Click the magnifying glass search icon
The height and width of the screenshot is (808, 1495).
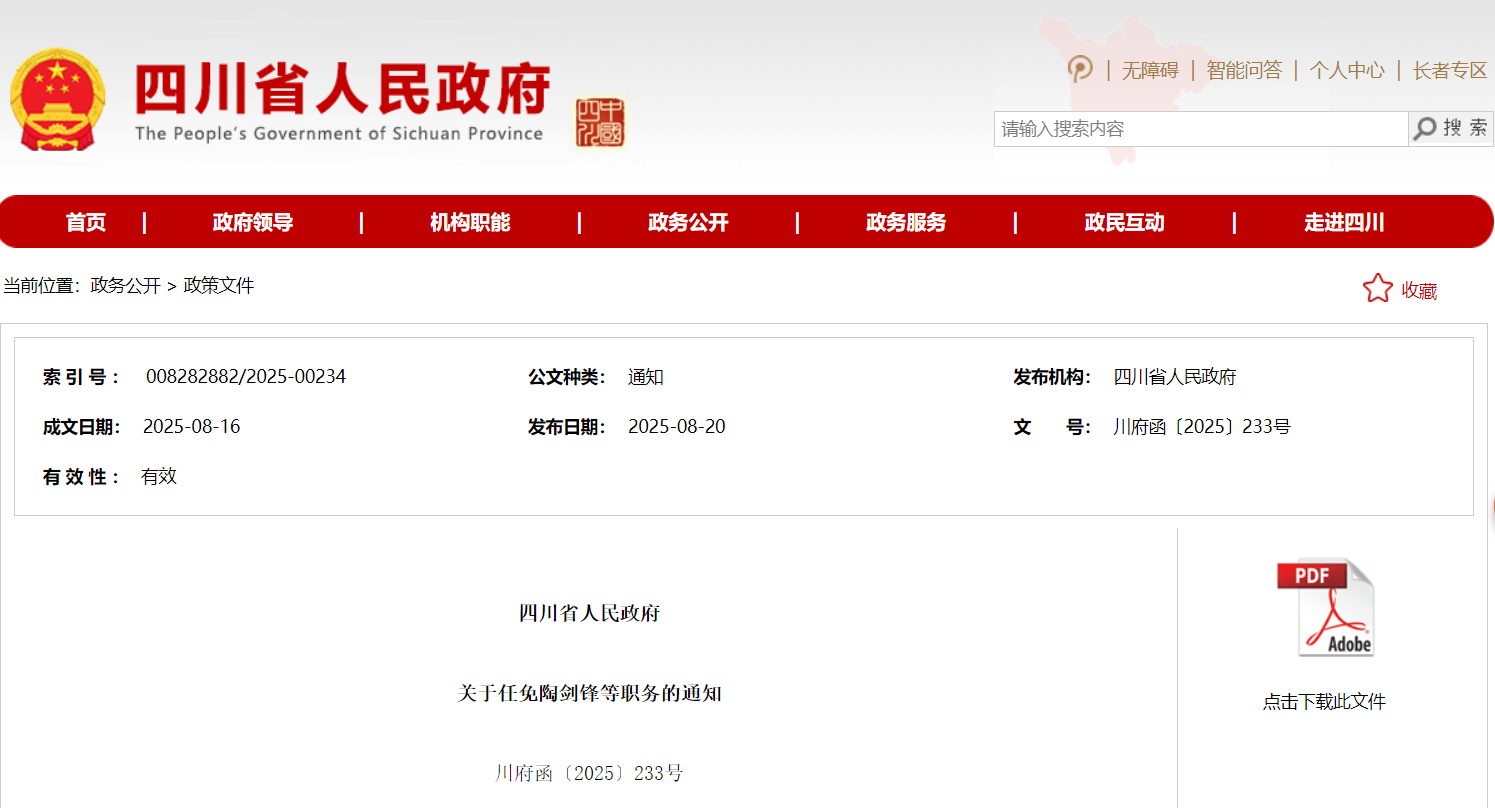(x=1425, y=128)
